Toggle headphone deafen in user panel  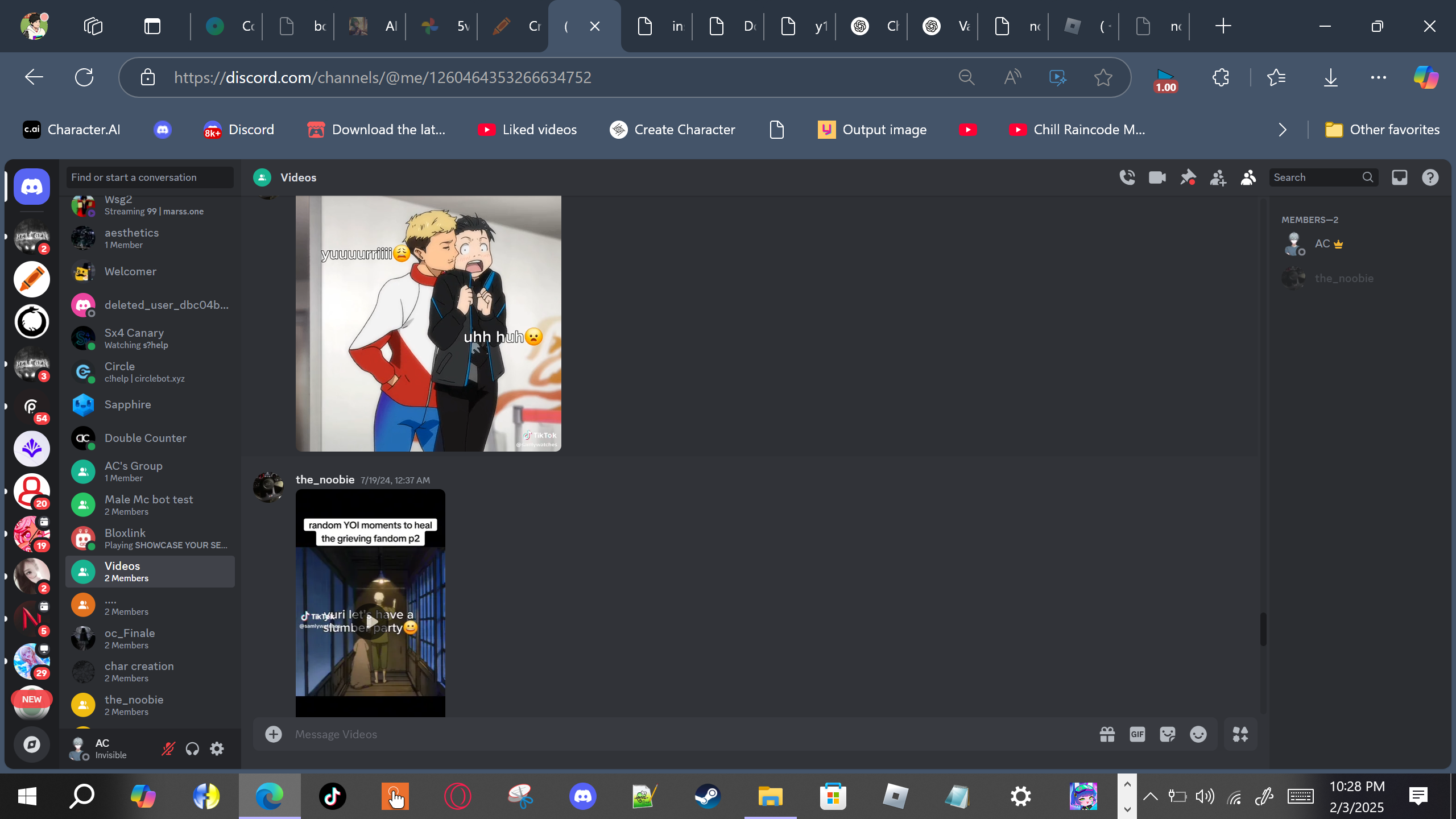coord(192,748)
